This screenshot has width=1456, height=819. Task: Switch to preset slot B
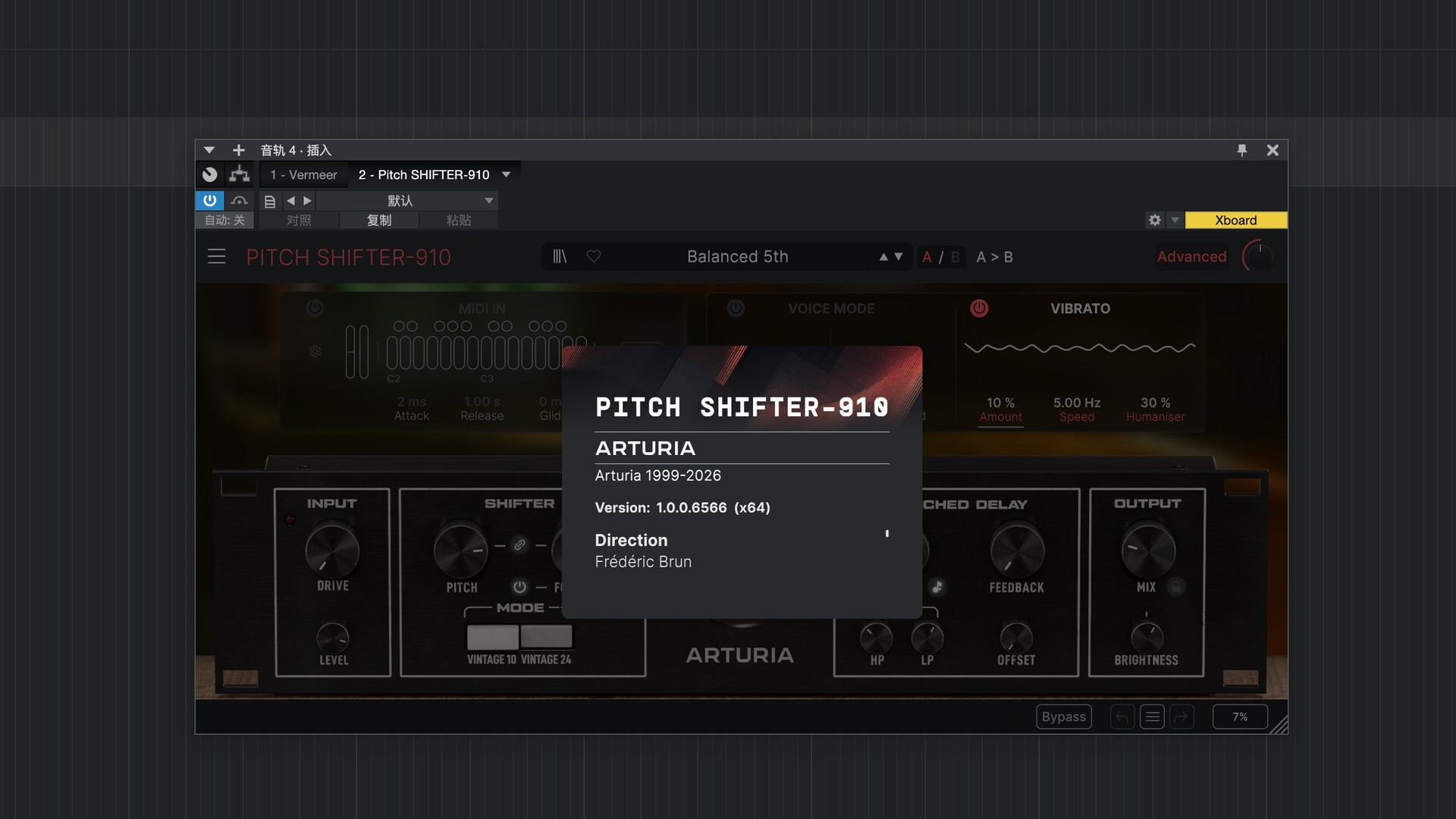pyautogui.click(x=955, y=257)
